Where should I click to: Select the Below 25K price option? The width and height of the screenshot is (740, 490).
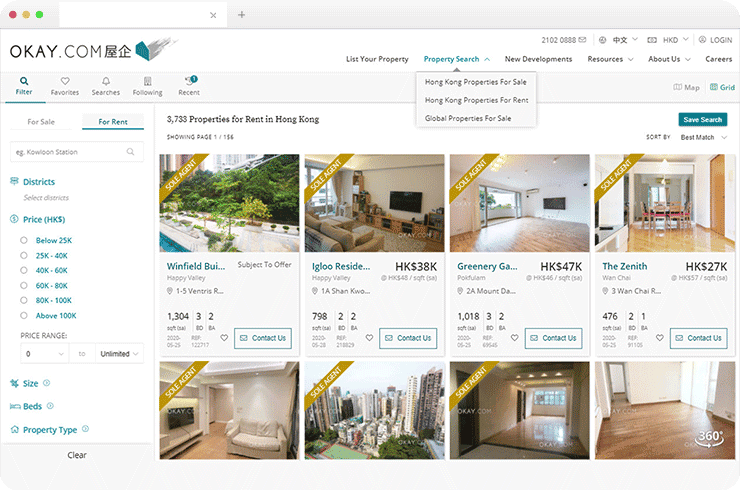[x=24, y=241]
